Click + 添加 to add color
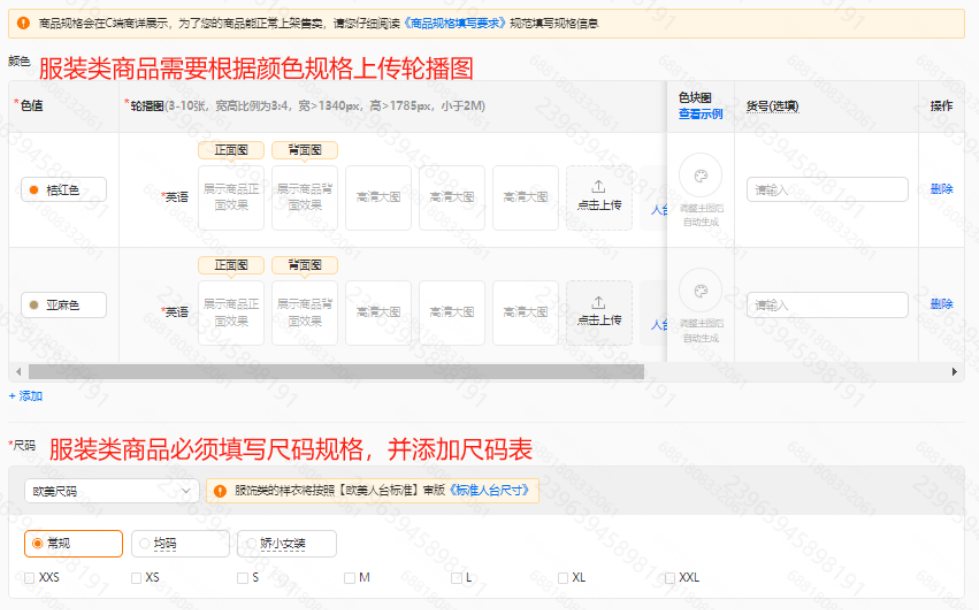 click(x=26, y=396)
